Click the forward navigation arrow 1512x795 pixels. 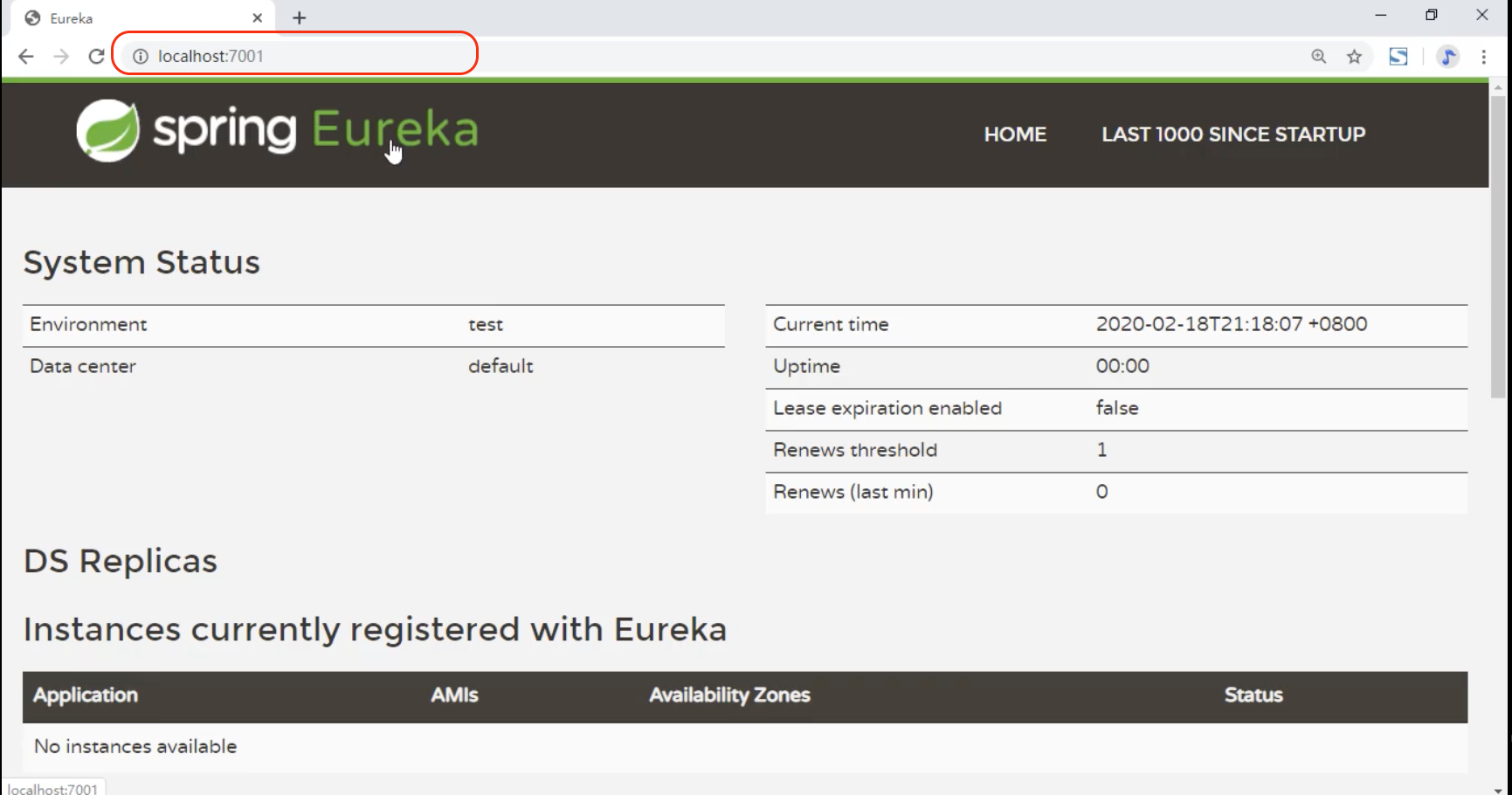point(60,56)
